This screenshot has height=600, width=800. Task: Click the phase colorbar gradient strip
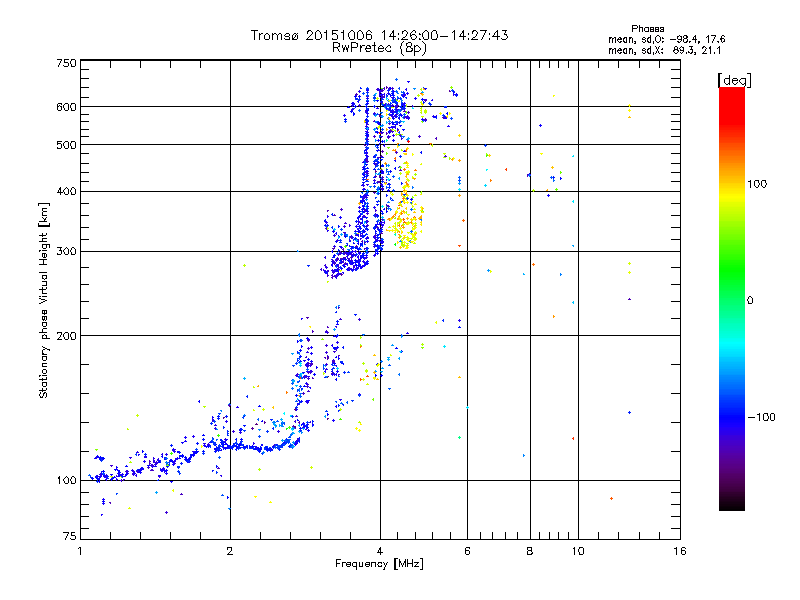click(732, 298)
